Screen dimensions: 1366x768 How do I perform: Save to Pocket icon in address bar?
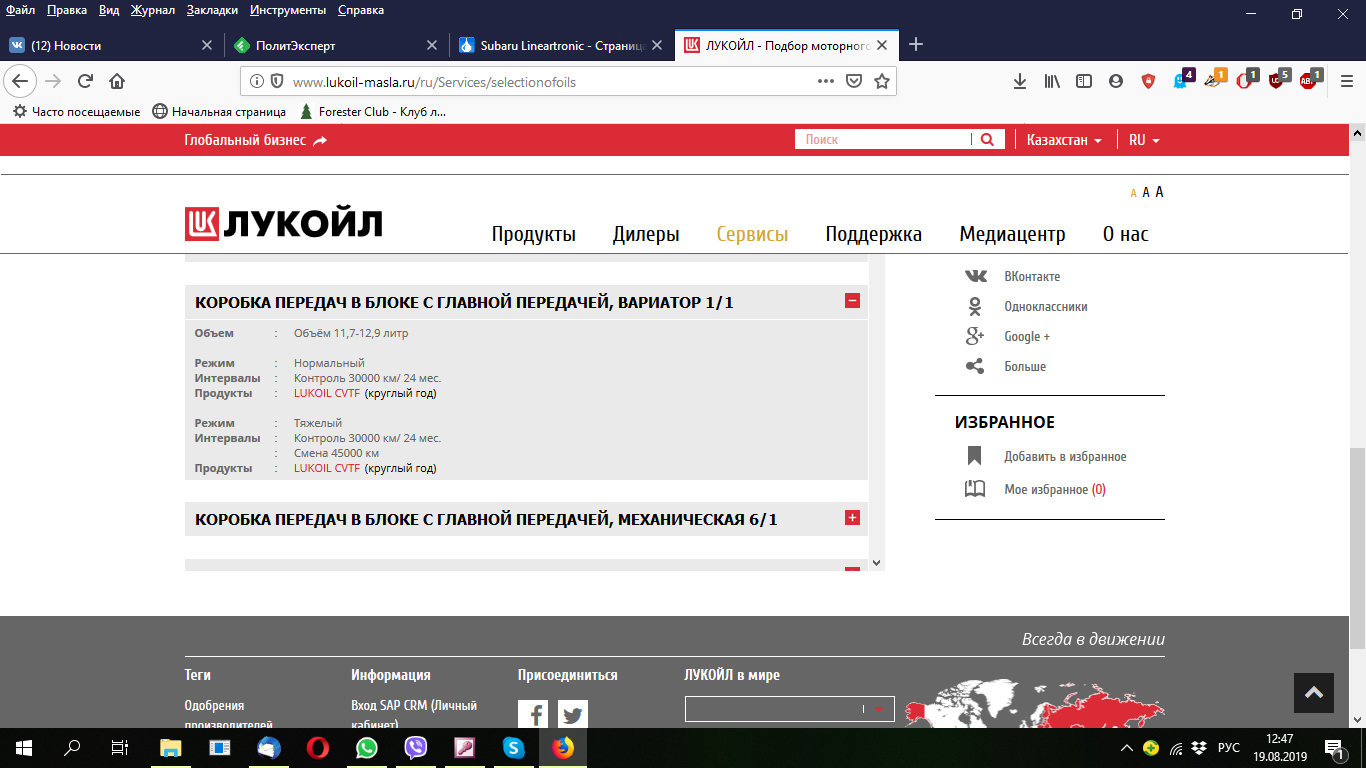(854, 81)
